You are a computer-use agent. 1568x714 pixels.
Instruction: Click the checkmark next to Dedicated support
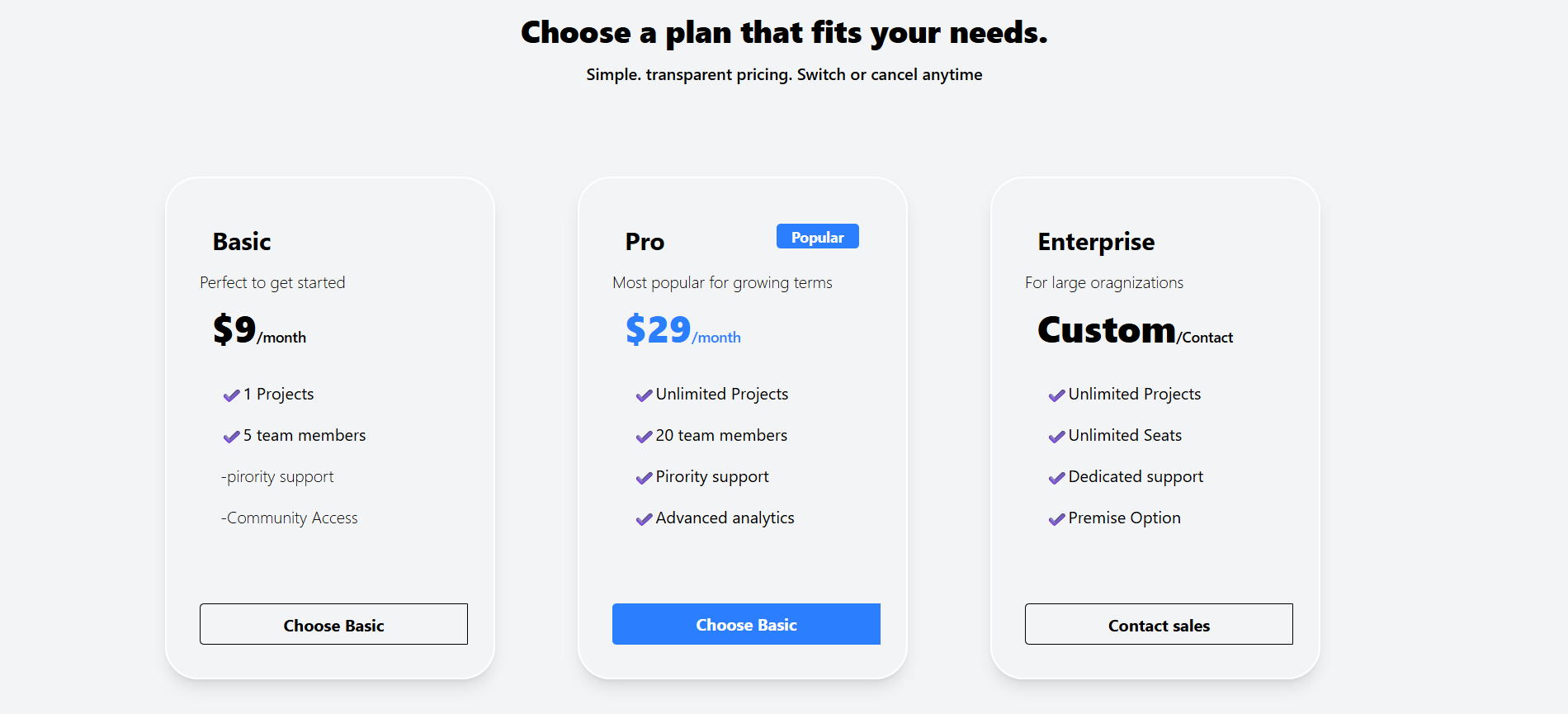tap(1056, 478)
